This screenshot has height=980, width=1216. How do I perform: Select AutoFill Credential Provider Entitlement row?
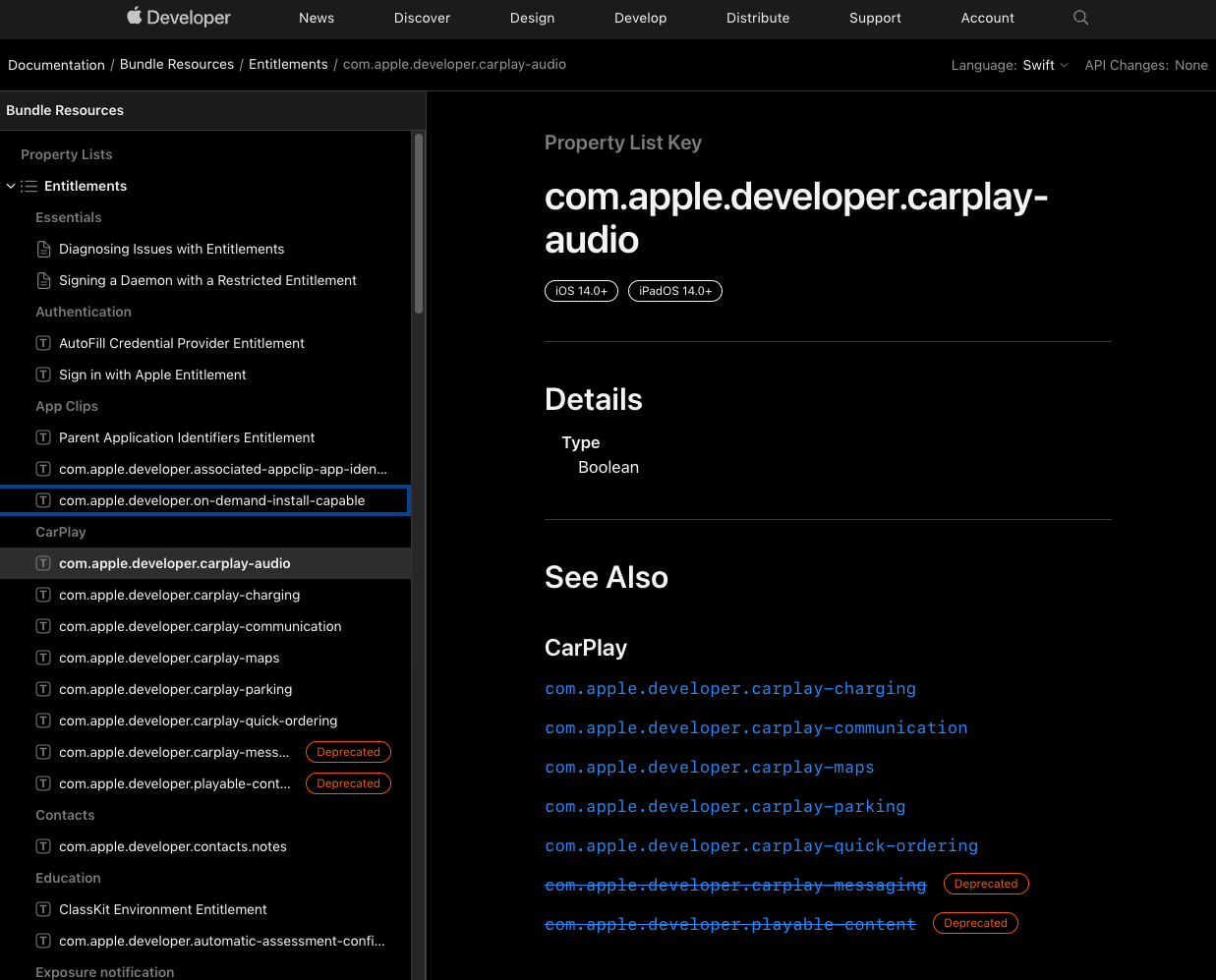pos(182,343)
